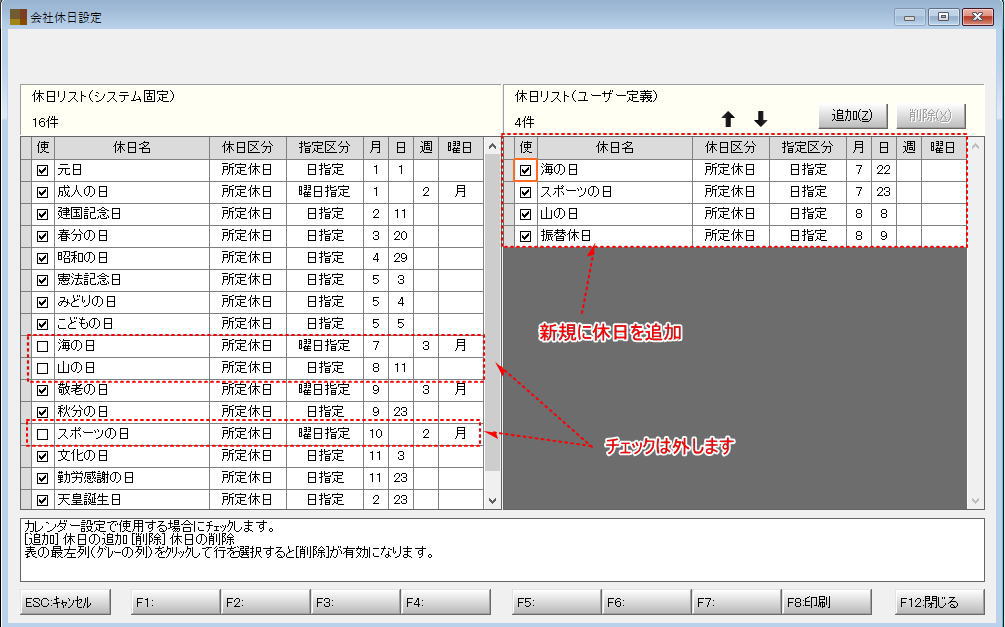The height and width of the screenshot is (627, 1005).
Task: Toggle the 昭和の日 checkbox
Action: (42, 258)
